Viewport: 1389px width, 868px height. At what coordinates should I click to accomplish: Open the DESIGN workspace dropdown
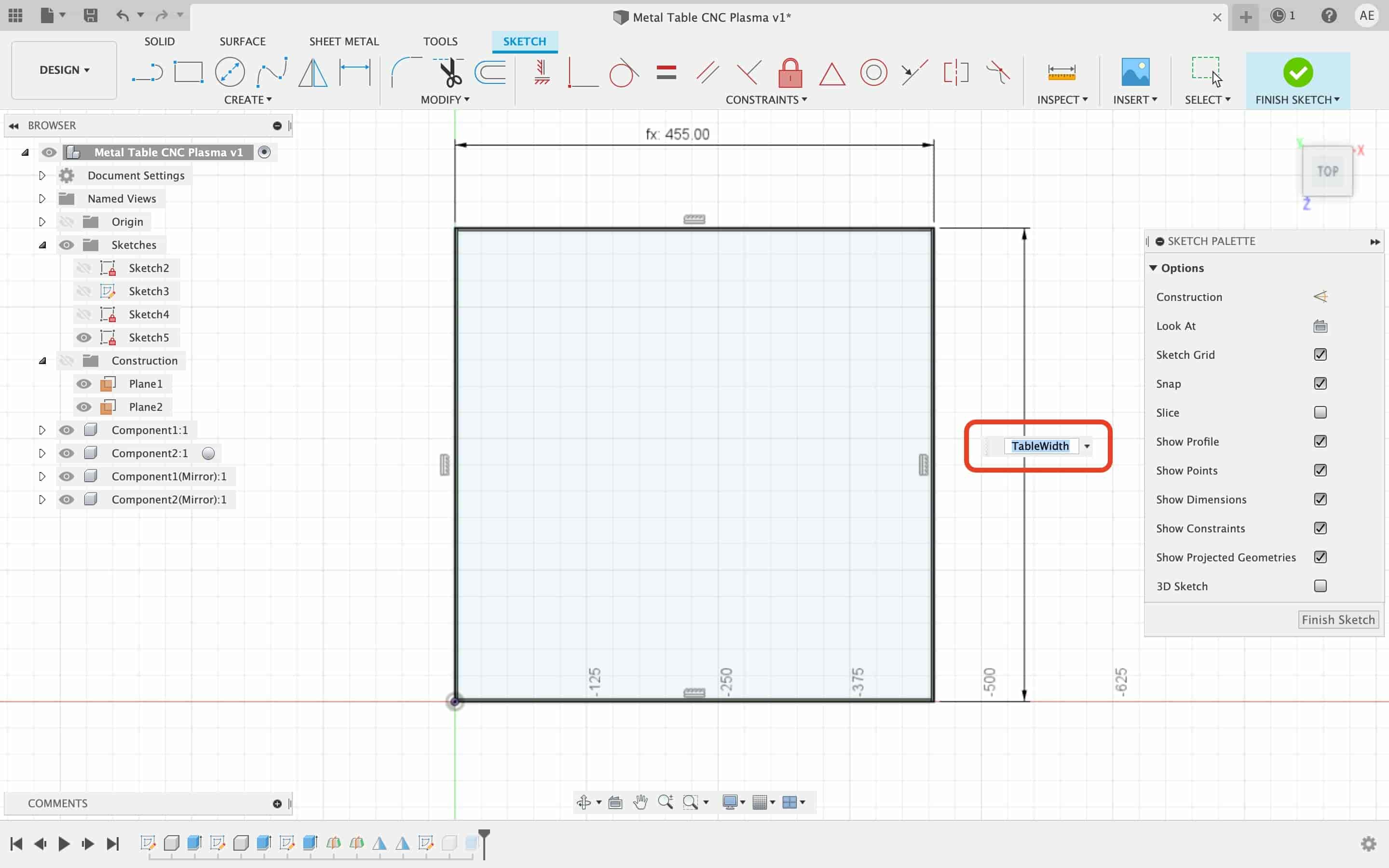coord(64,70)
